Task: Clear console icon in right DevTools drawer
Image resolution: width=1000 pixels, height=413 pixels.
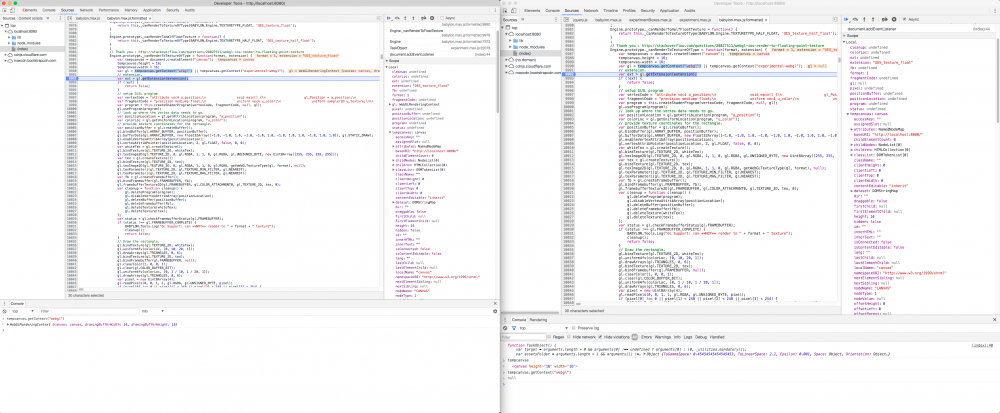Action: pos(505,328)
